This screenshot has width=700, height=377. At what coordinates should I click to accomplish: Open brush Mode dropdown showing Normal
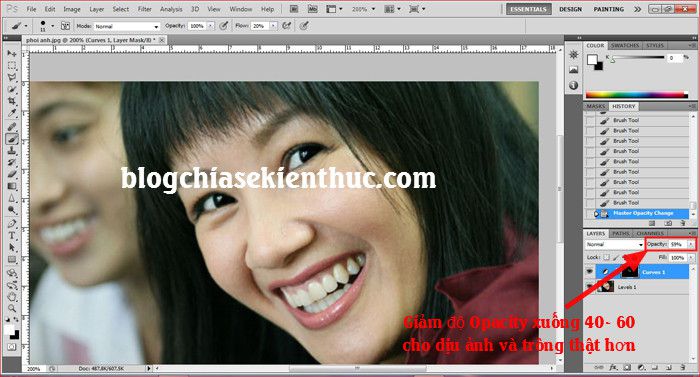point(127,26)
